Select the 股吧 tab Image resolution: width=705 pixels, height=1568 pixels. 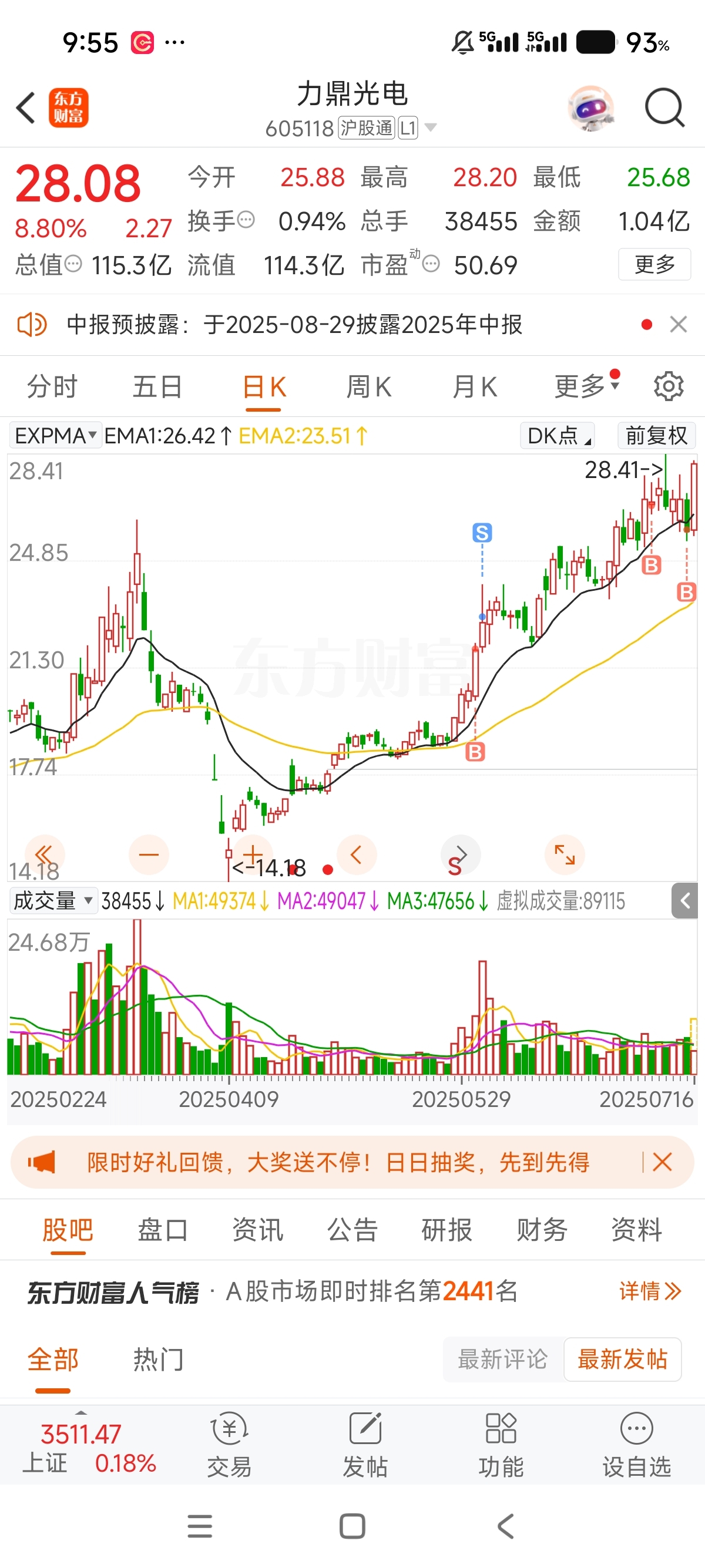pos(68,1230)
